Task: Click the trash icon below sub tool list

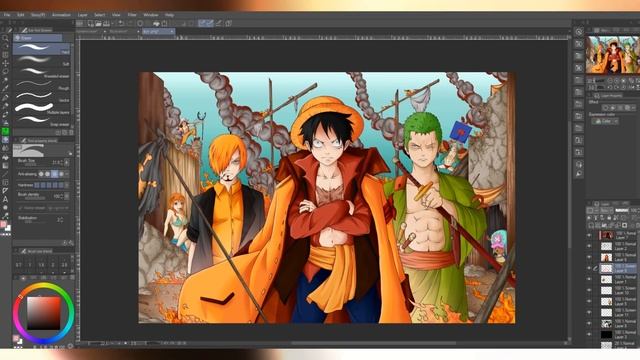Action: tap(71, 133)
